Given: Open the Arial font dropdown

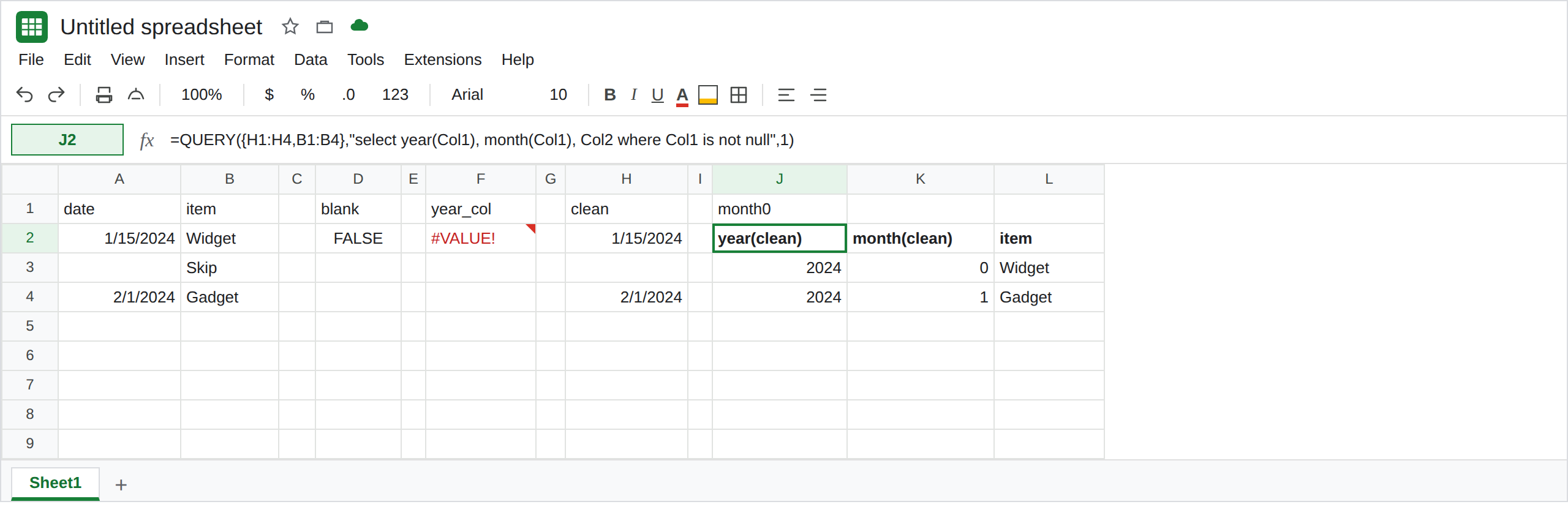Looking at the screenshot, I should tap(467, 95).
